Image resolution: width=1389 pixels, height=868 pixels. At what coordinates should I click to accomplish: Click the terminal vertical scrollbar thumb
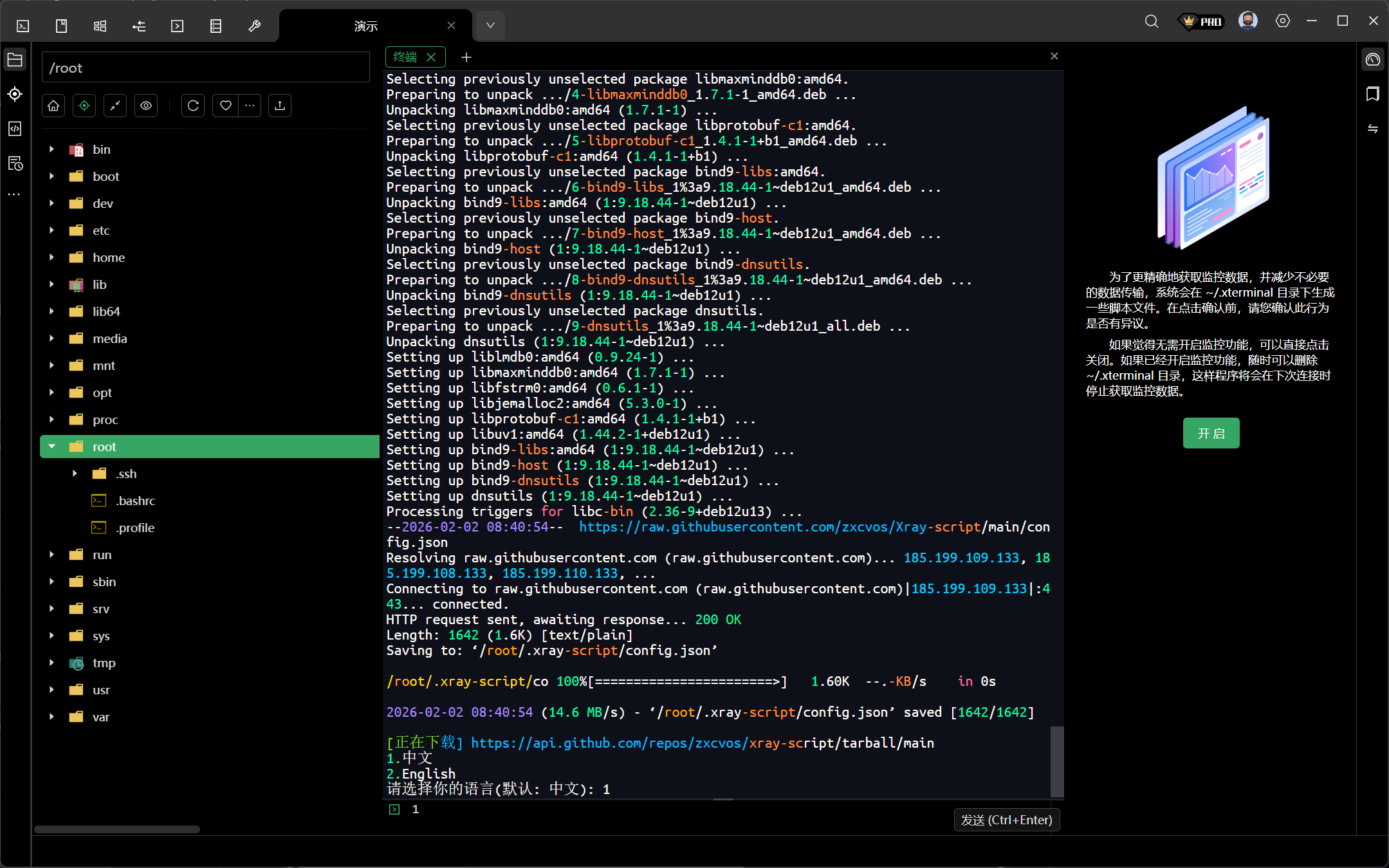coord(1056,761)
